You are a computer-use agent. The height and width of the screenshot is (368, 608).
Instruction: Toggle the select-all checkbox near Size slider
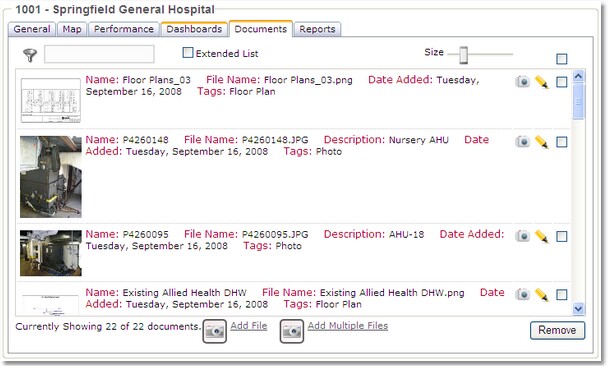click(561, 59)
